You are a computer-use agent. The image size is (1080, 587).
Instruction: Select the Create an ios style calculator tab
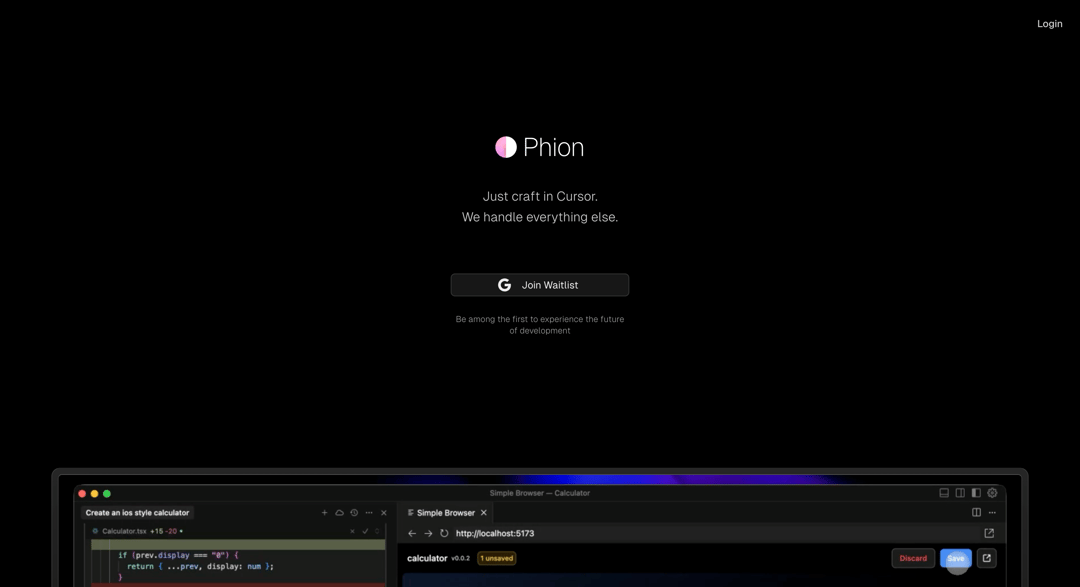[137, 513]
